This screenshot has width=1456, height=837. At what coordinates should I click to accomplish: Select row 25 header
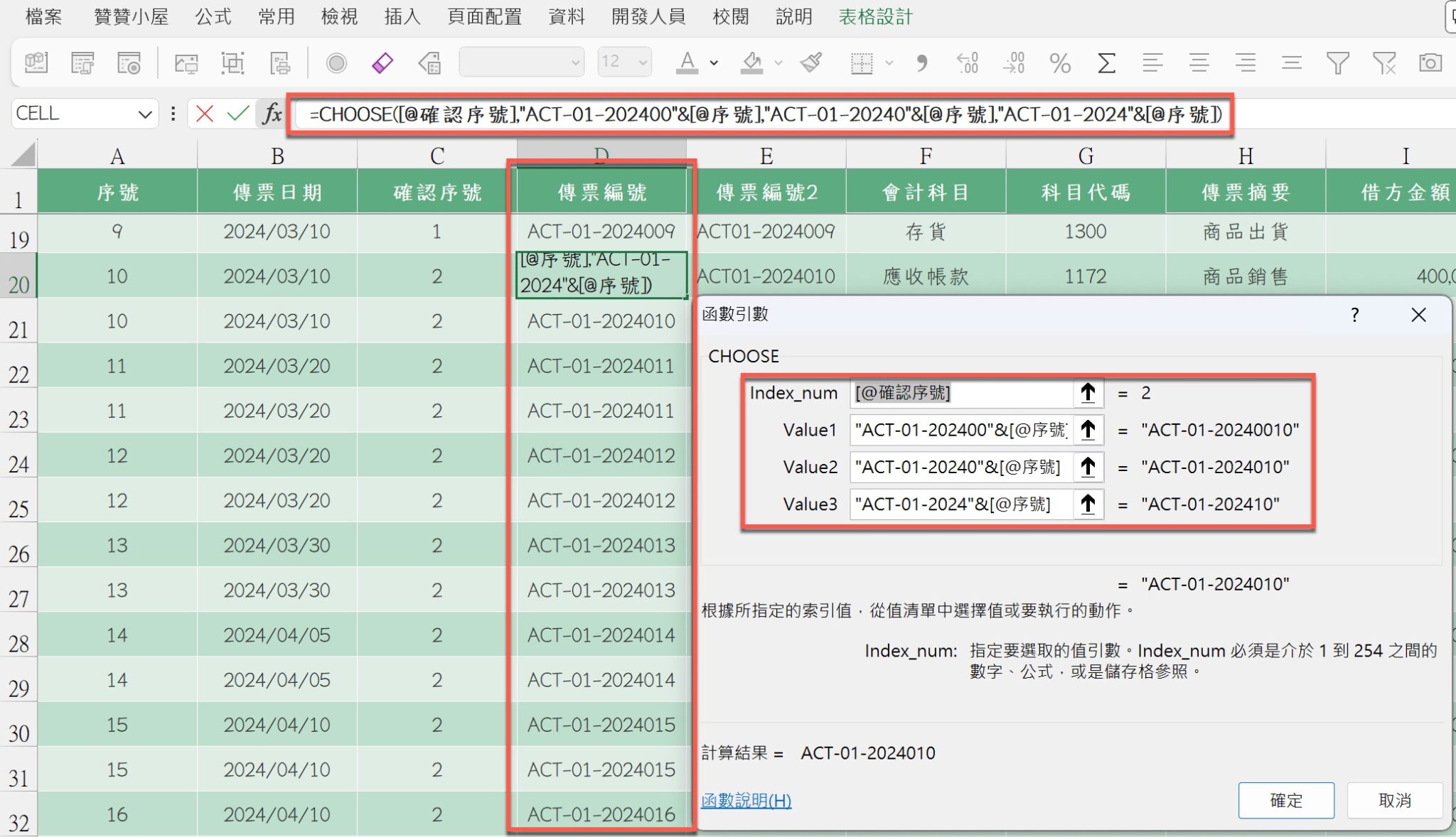coord(18,501)
